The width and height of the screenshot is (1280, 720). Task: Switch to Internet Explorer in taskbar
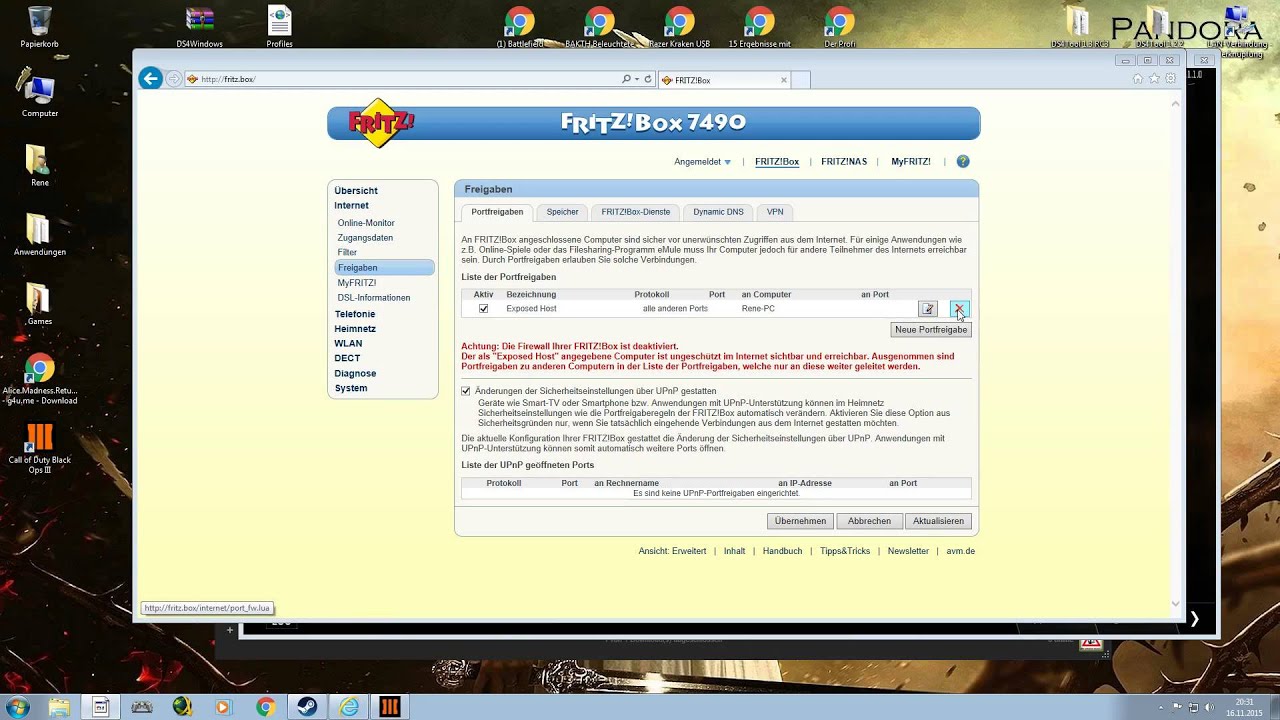(348, 707)
